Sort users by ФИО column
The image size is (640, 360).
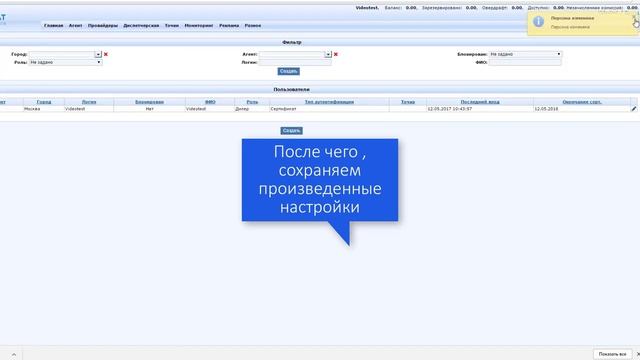(210, 102)
